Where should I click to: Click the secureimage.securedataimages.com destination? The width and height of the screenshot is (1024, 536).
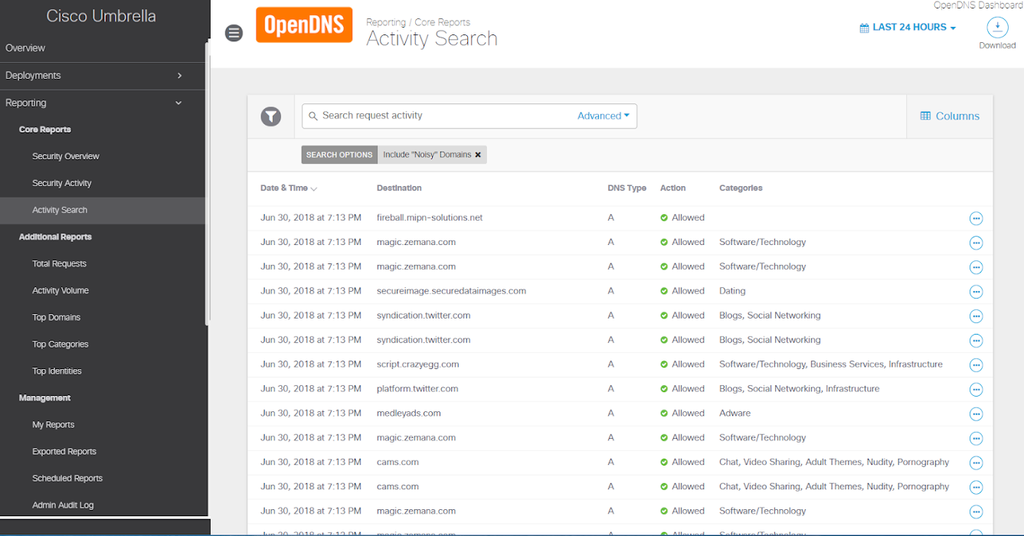(x=451, y=291)
